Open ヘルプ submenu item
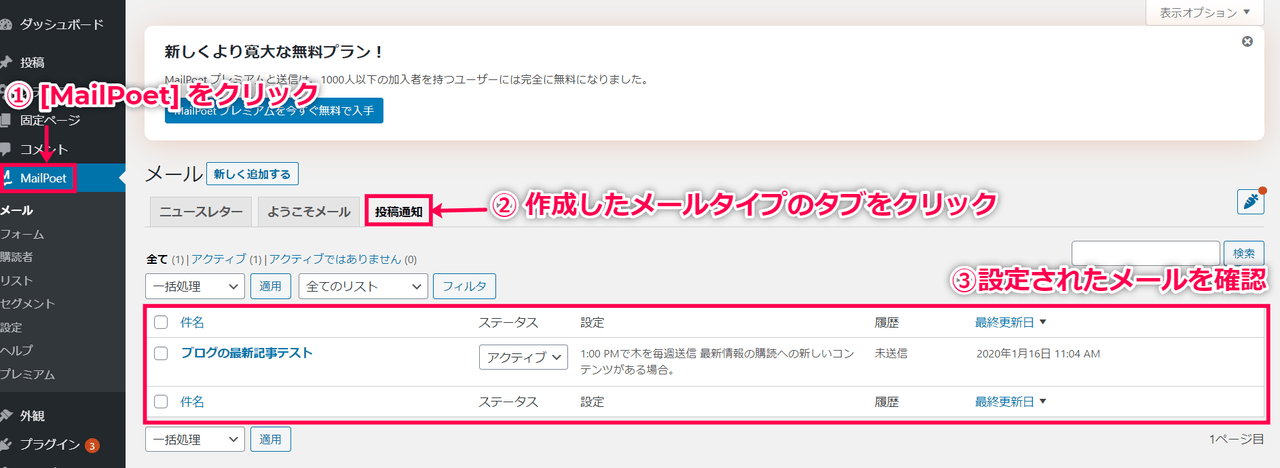The height and width of the screenshot is (468, 1280). (x=17, y=351)
